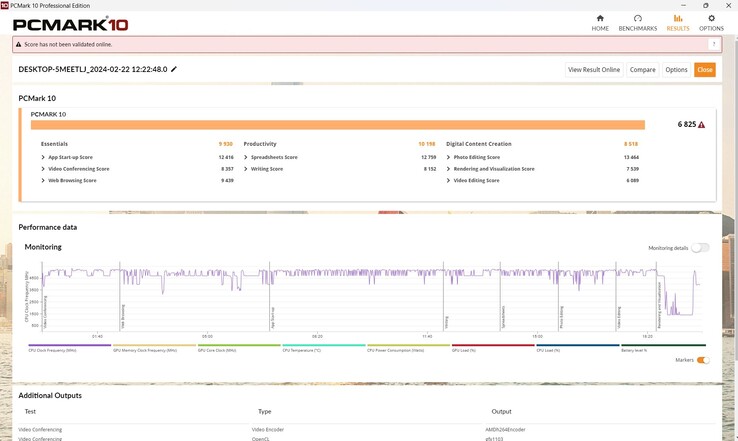Open the Benchmarks section
The height and width of the screenshot is (441, 738).
click(637, 22)
